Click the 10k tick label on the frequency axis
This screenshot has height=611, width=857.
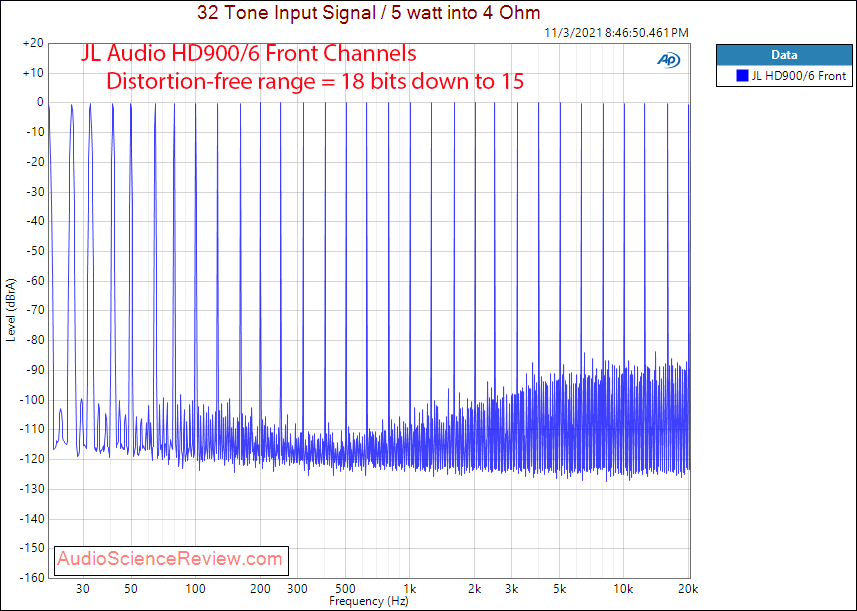pyautogui.click(x=623, y=589)
